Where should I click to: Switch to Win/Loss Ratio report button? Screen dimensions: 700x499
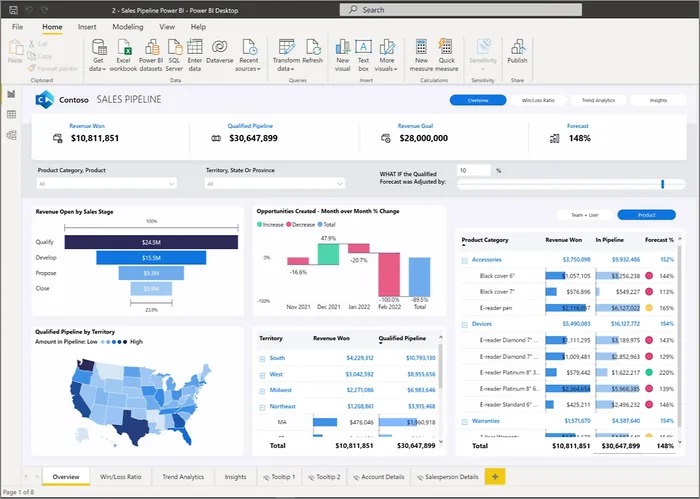point(538,100)
